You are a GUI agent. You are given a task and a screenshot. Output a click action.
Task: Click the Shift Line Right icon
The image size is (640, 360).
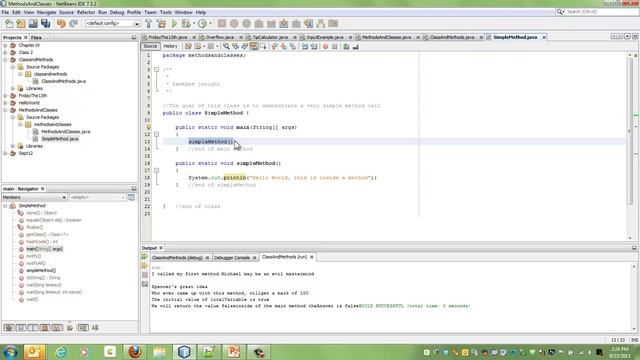[x=314, y=47]
